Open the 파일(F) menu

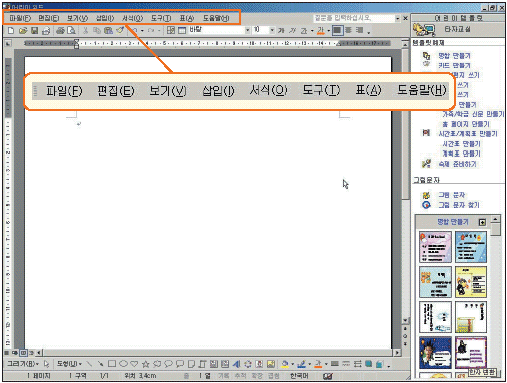[20, 18]
